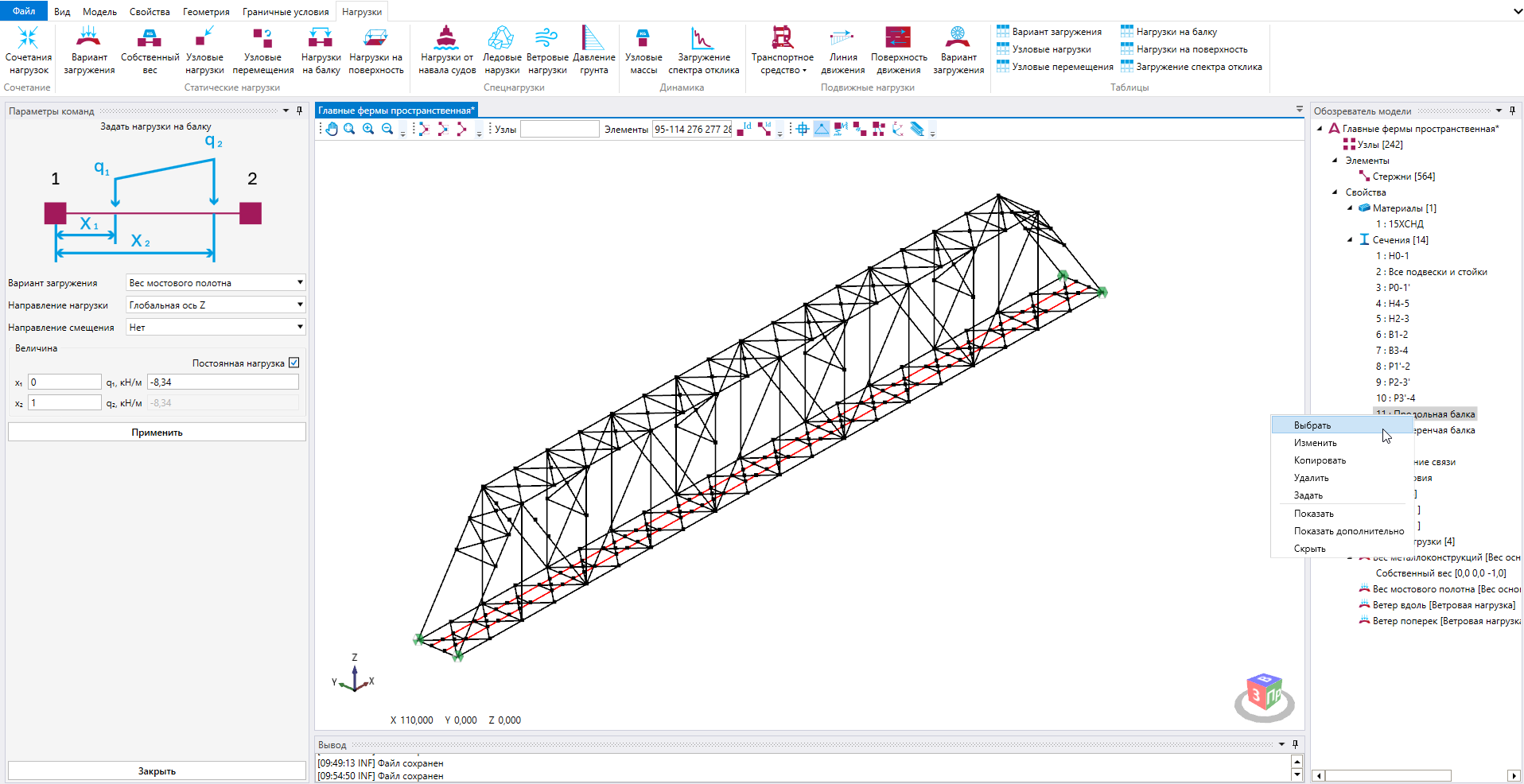This screenshot has width=1524, height=784.
Task: Click the zoom in magnifier icon
Action: [368, 129]
